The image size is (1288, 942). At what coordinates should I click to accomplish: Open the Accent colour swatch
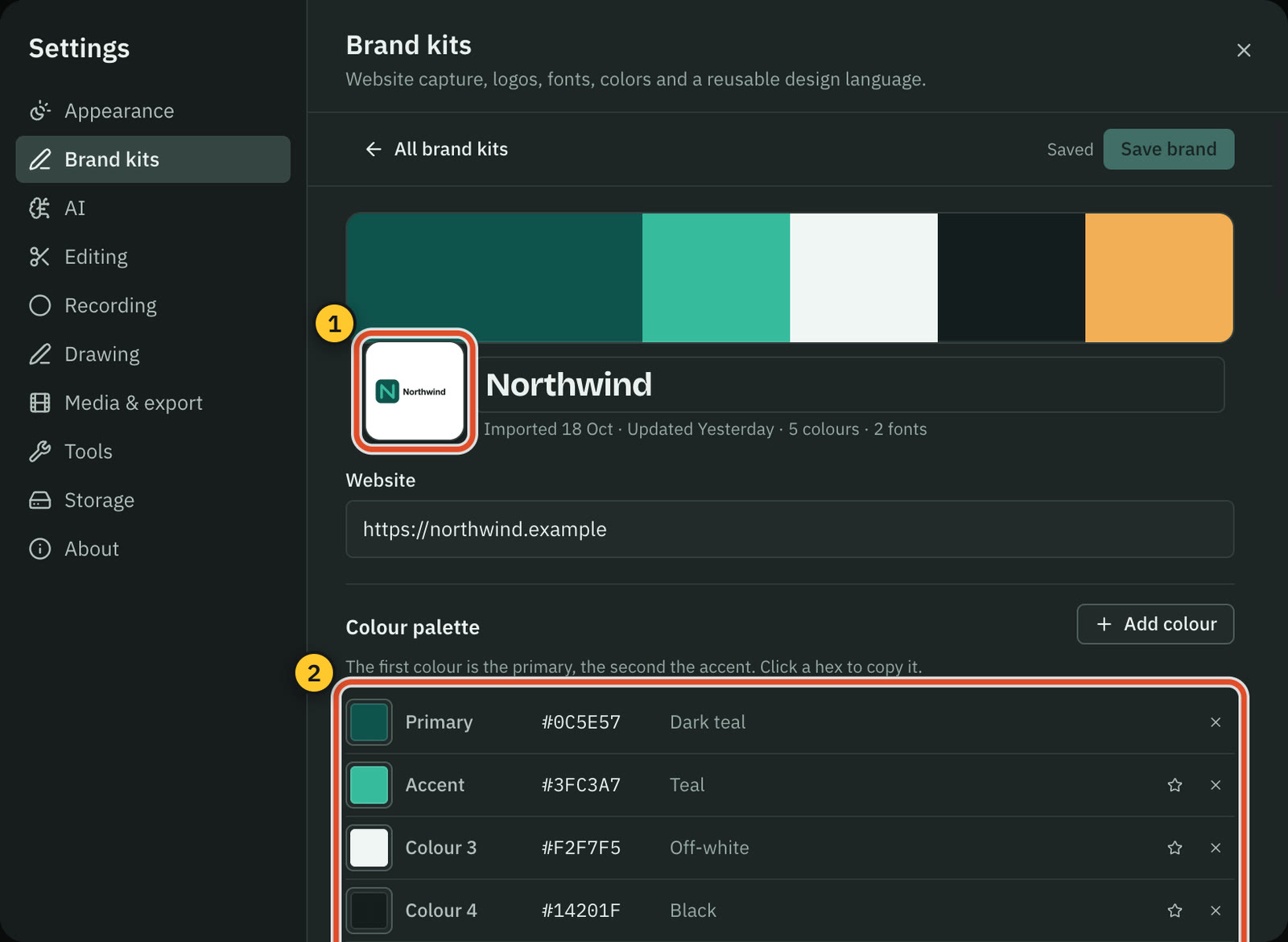tap(369, 785)
